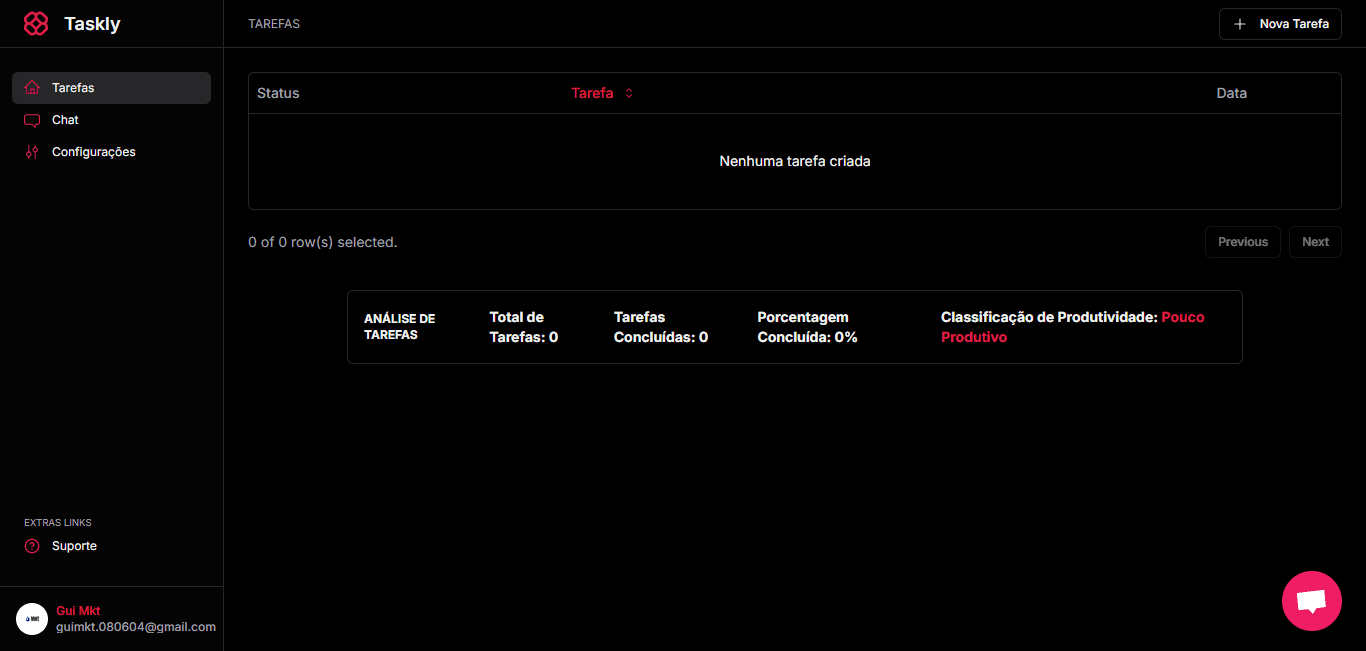Click the TAREFAS breadcrumb title
Viewport: 1366px width, 651px height.
pos(274,24)
